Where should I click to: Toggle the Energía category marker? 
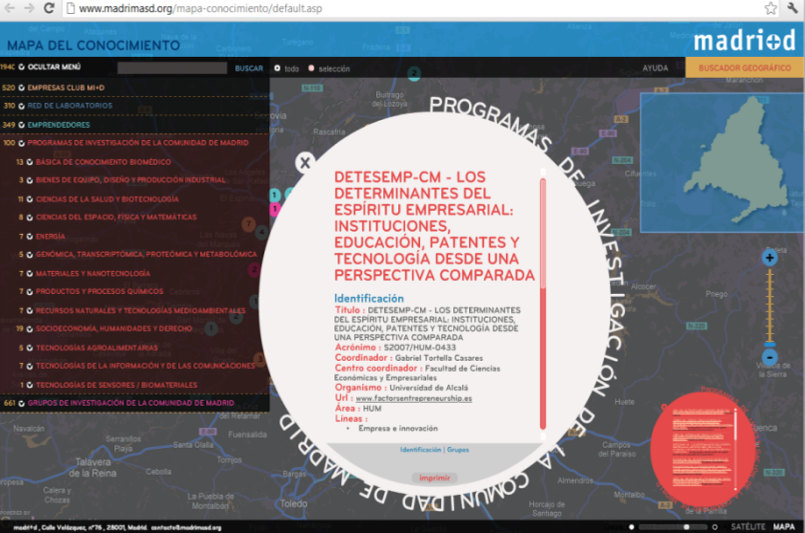tap(29, 237)
